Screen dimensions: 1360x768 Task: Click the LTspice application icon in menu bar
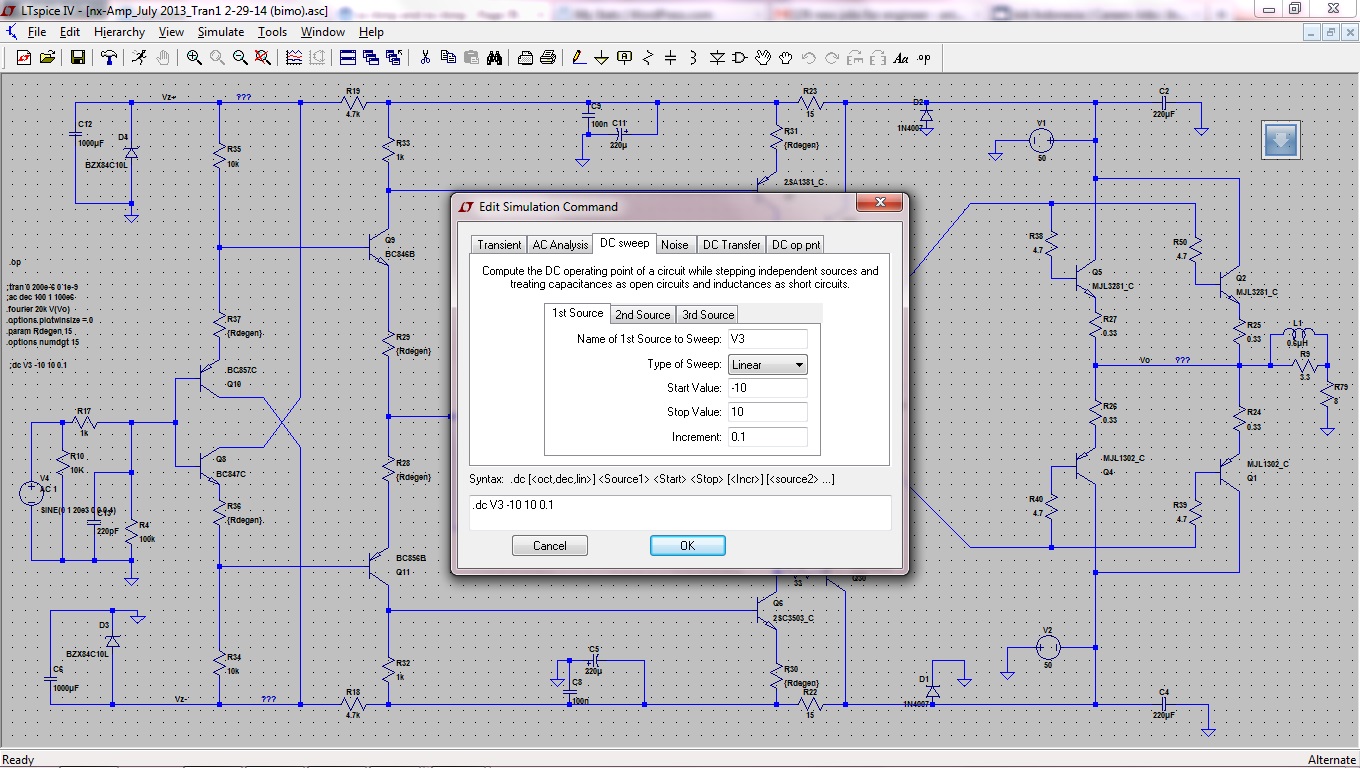coord(11,32)
